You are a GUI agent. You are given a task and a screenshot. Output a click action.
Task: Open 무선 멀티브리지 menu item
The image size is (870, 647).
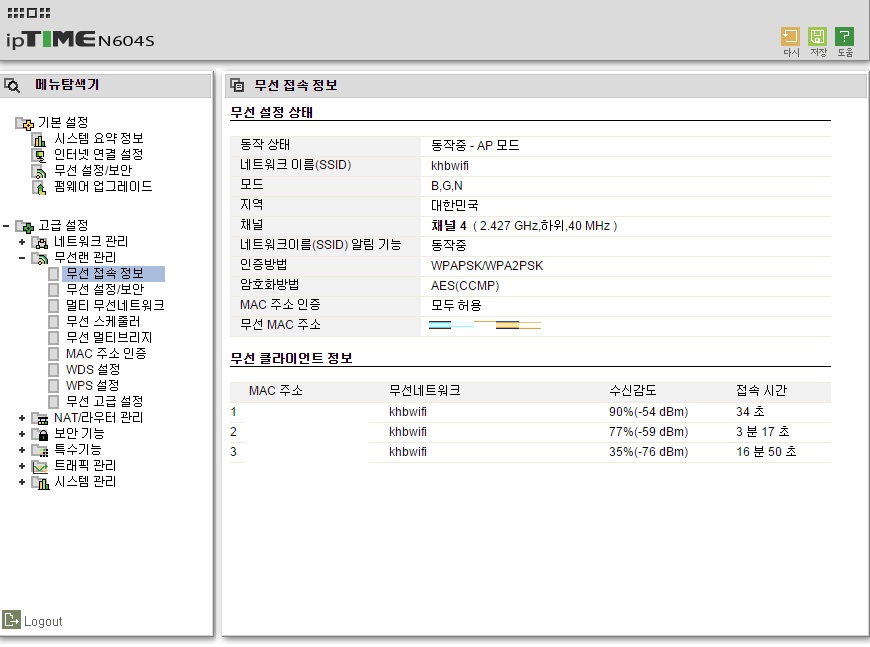109,338
